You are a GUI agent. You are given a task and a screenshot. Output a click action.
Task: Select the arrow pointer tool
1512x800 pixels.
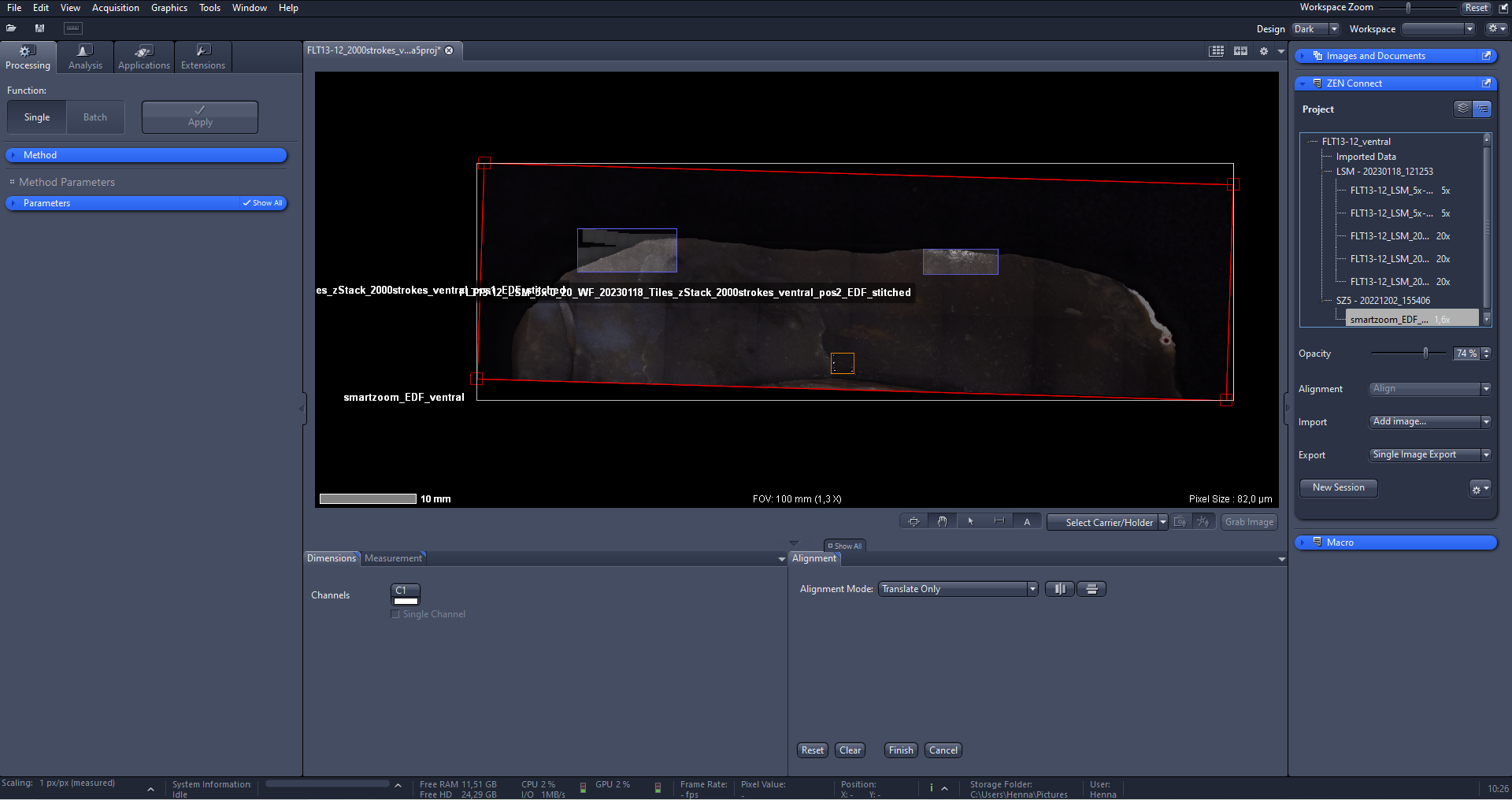pos(970,521)
